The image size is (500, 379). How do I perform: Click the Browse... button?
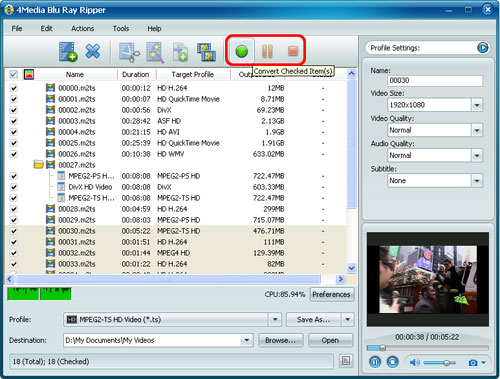click(280, 340)
